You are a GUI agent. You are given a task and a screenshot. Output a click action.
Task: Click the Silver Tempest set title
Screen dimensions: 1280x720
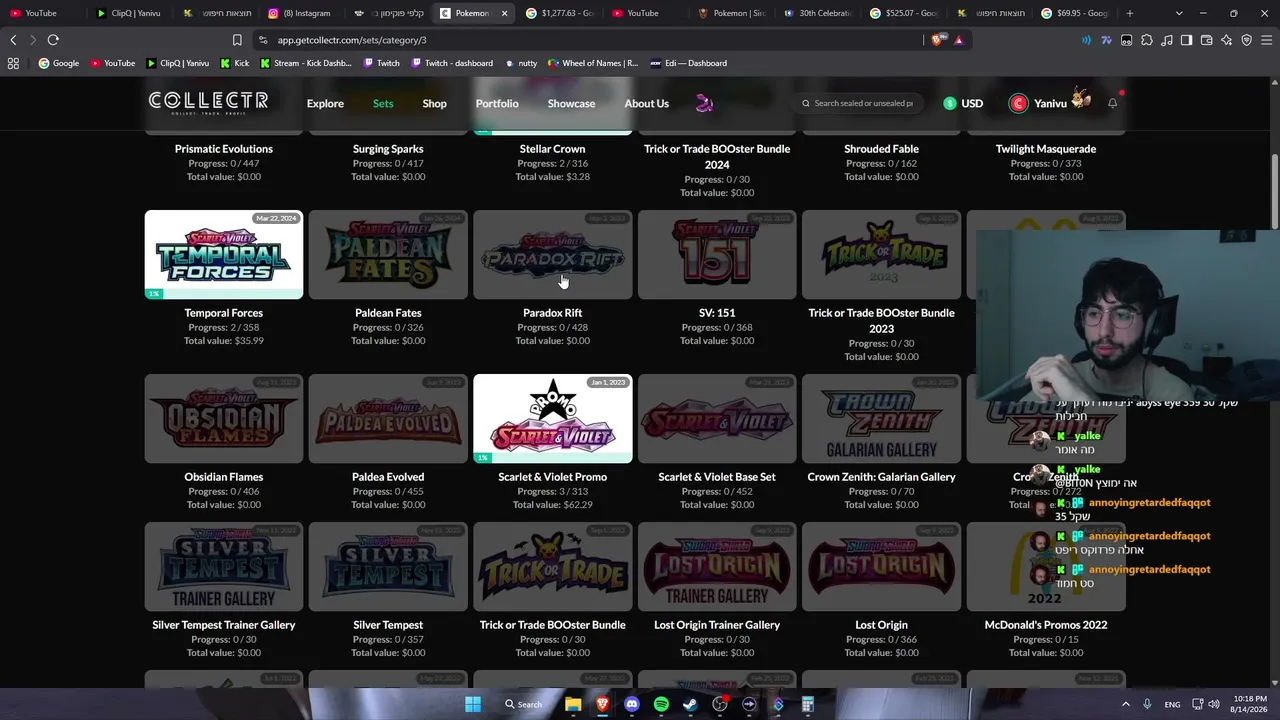tap(388, 625)
